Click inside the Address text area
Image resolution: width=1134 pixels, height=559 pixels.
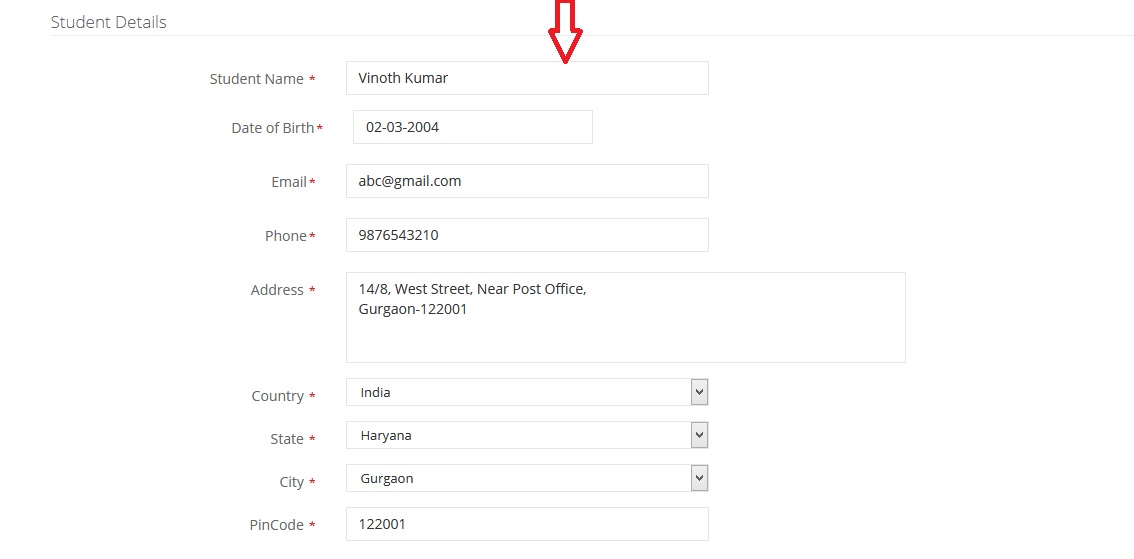[625, 317]
